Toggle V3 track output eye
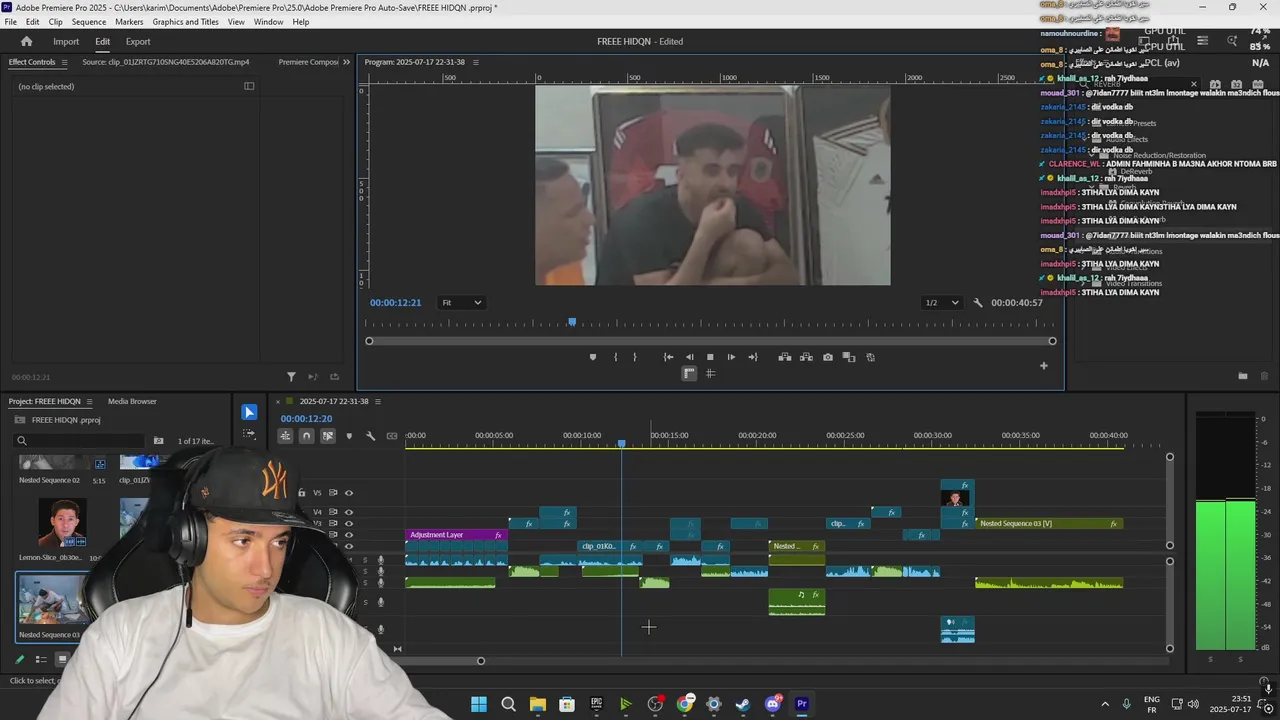Image resolution: width=1280 pixels, height=720 pixels. (349, 523)
